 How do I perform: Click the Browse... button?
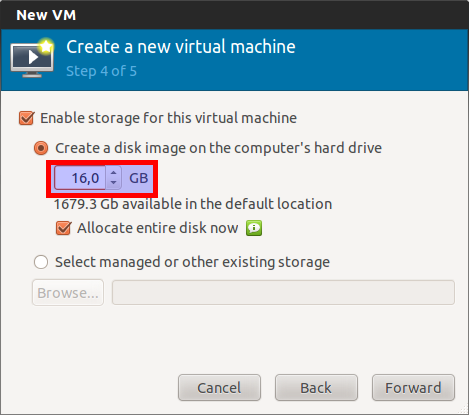pyautogui.click(x=68, y=293)
